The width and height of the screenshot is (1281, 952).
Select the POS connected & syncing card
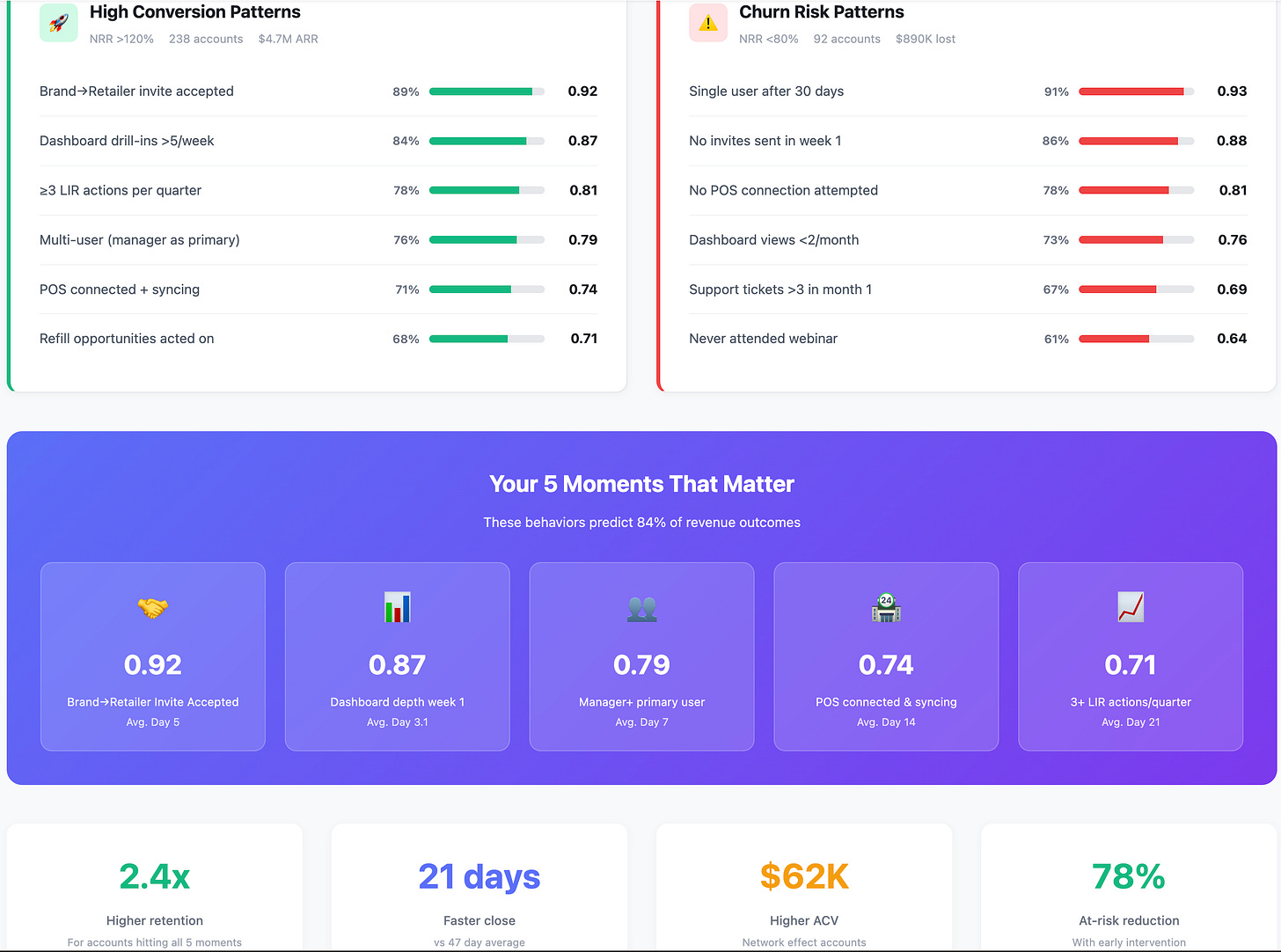tap(886, 656)
